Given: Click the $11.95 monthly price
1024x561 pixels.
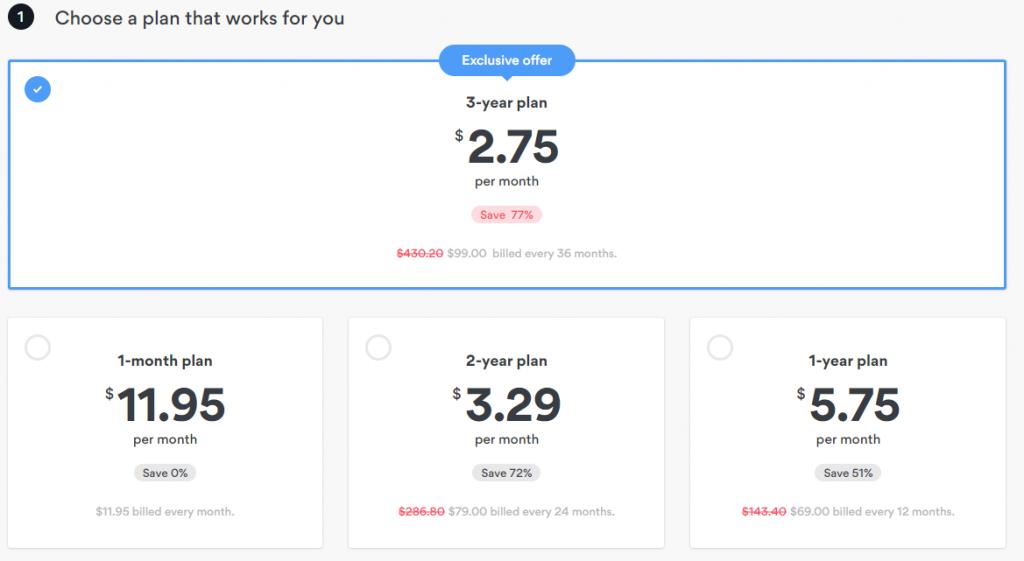Looking at the screenshot, I should 165,405.
